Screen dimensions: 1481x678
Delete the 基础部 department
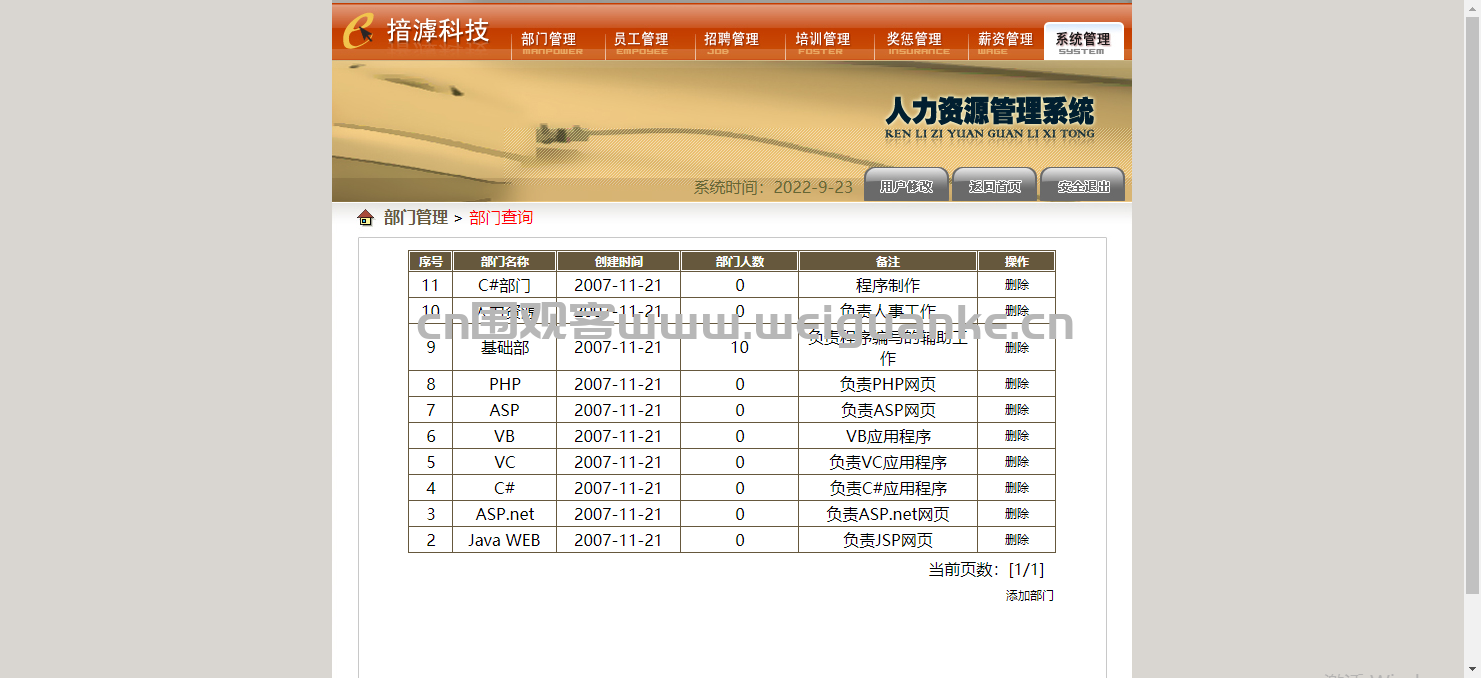pos(1017,347)
